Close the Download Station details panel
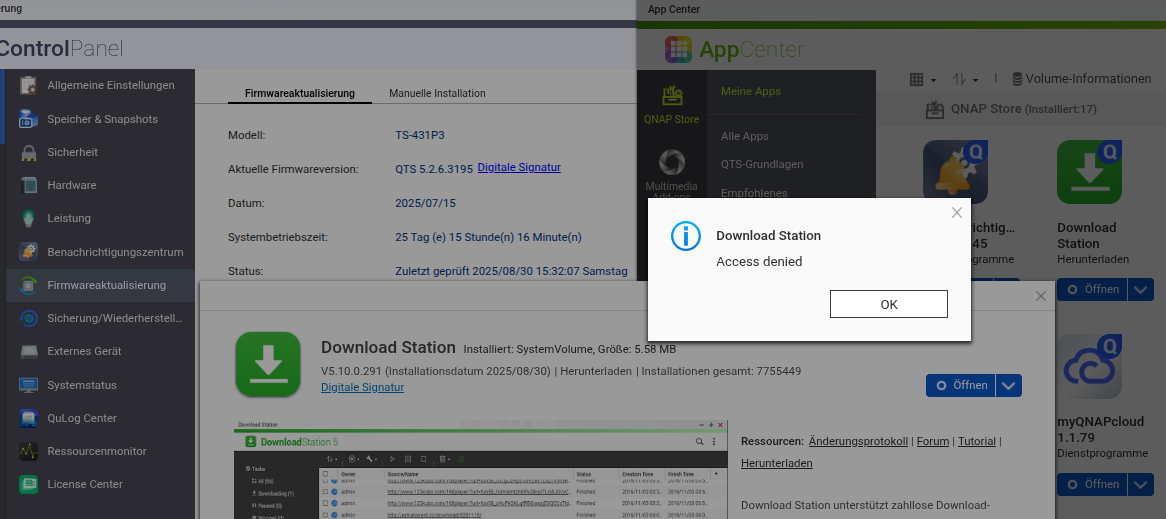The image size is (1166, 519). click(1041, 296)
